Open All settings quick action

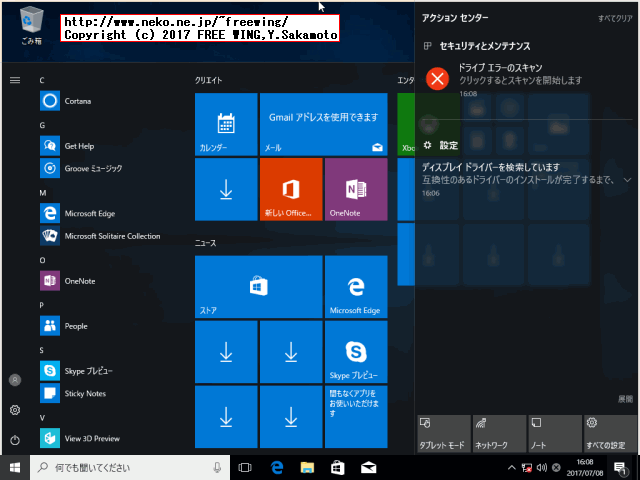tap(610, 434)
